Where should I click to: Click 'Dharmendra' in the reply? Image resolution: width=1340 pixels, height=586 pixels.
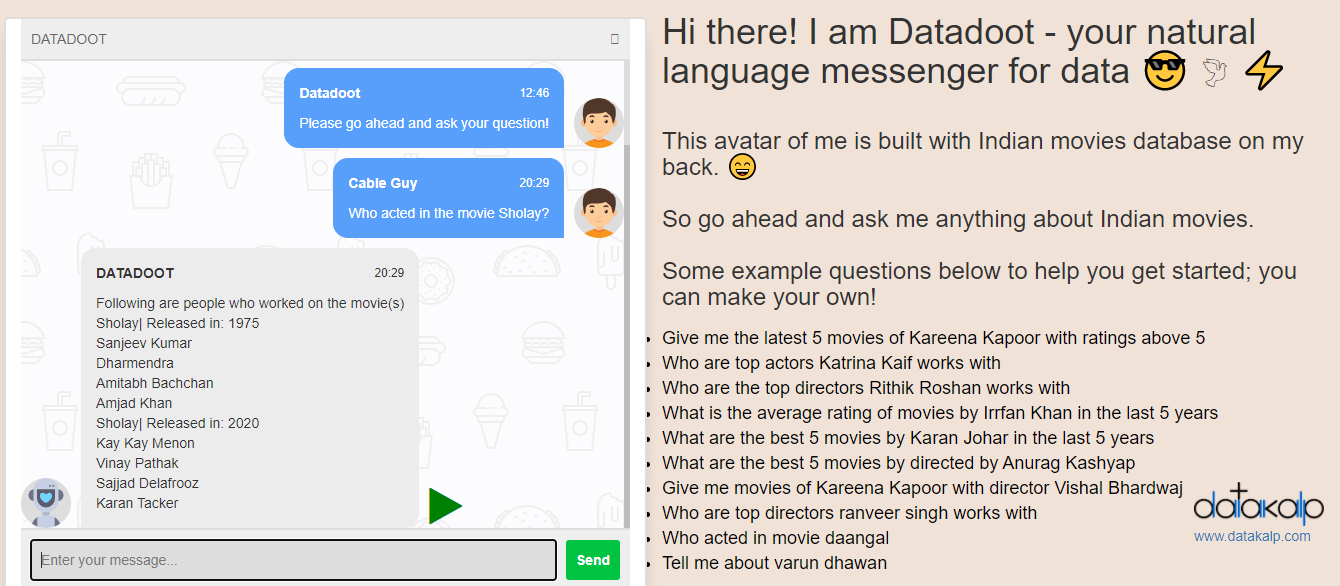tap(135, 363)
